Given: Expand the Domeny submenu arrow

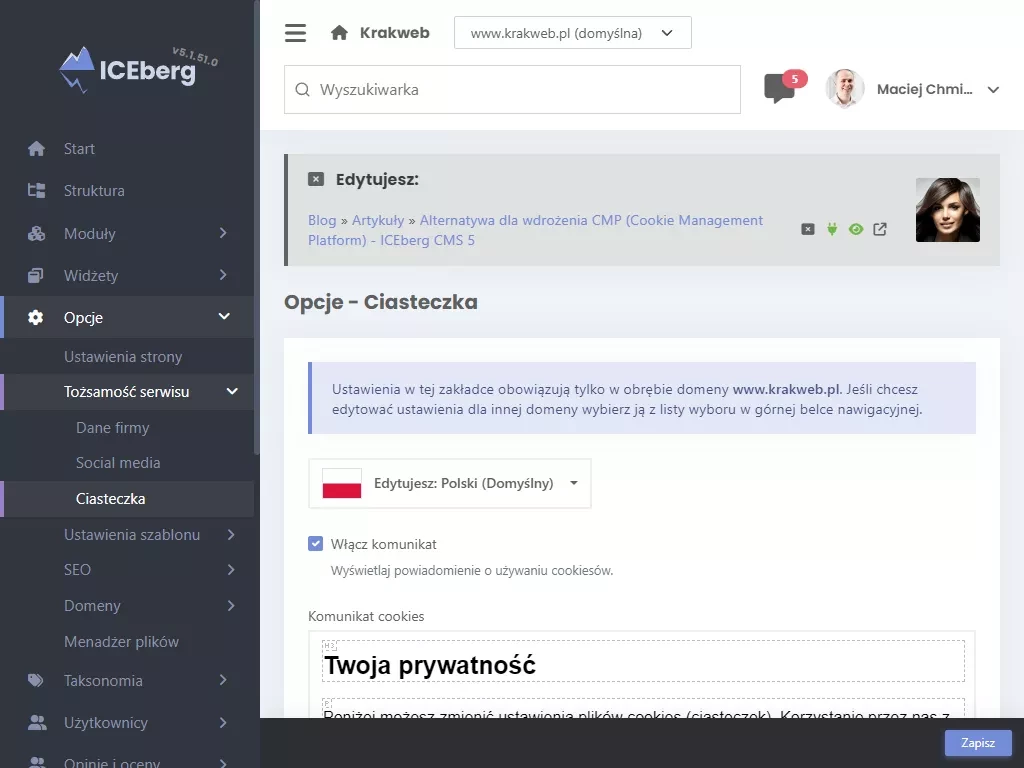Looking at the screenshot, I should [231, 606].
